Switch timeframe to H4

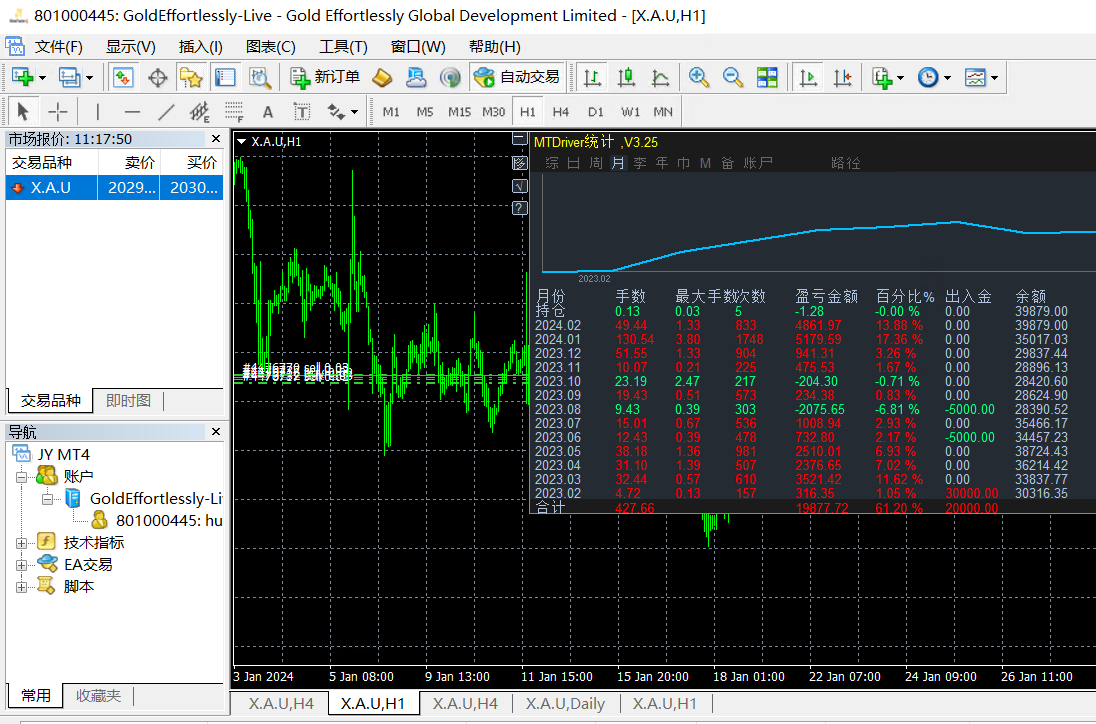[x=561, y=112]
